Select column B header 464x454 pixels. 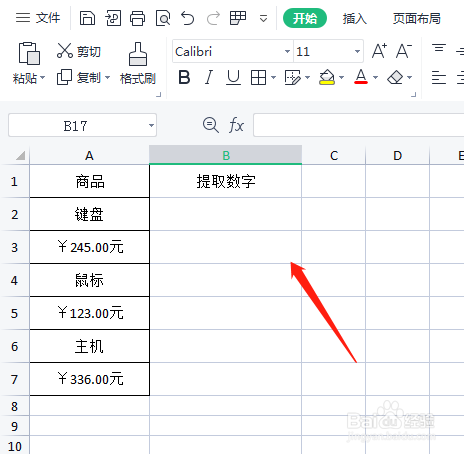(x=226, y=155)
